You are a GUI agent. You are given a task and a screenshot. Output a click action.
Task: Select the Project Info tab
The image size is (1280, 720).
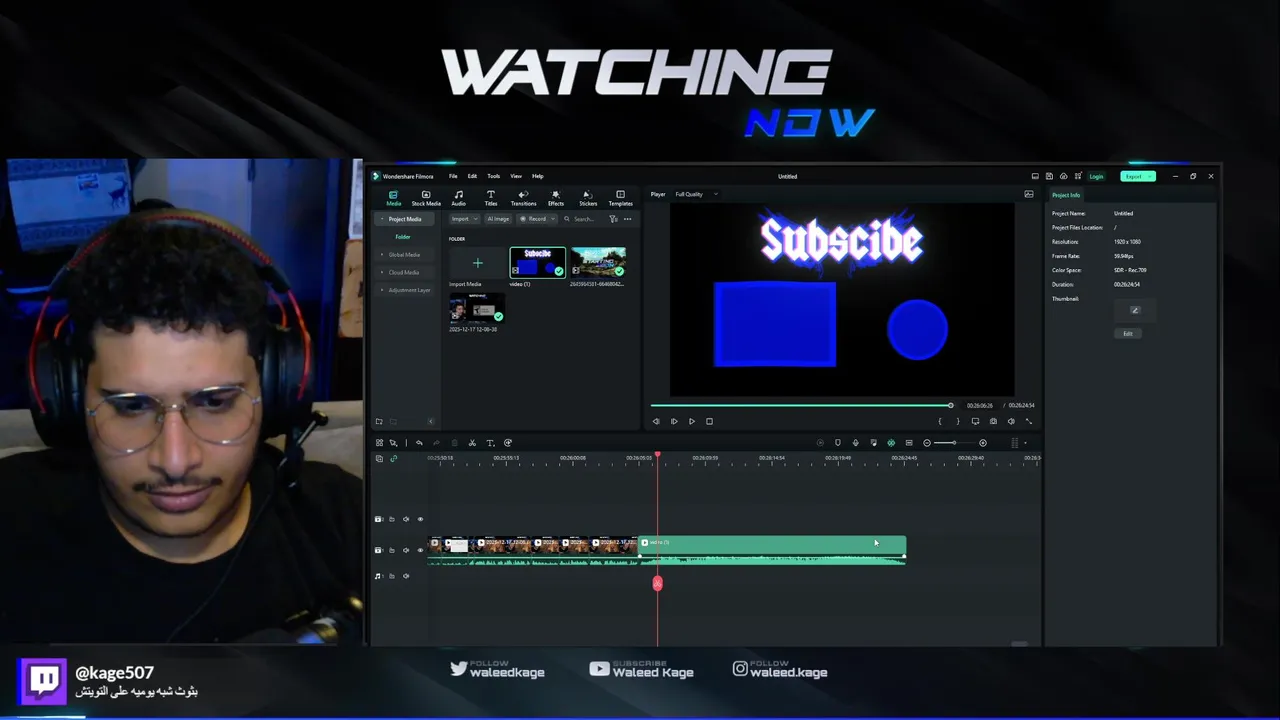1066,195
